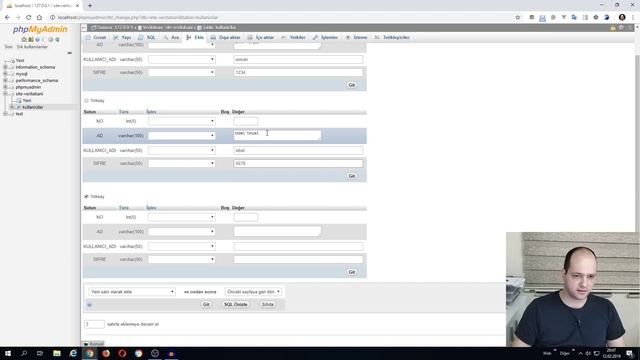
Task: Click kullanicilar table icon in tree
Action: pos(18,107)
